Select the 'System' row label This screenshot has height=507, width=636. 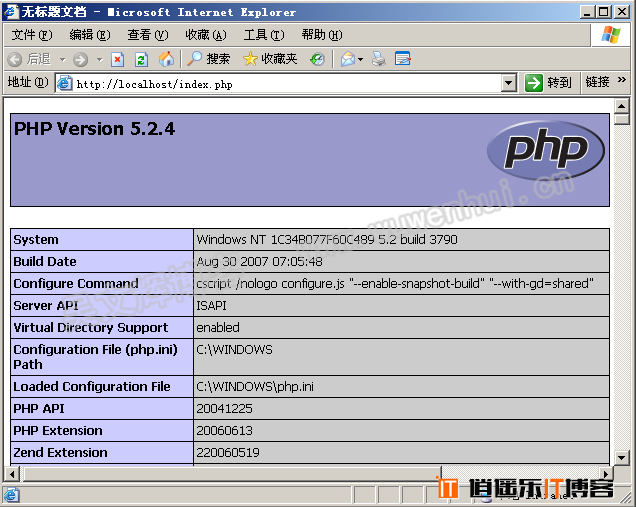point(36,240)
